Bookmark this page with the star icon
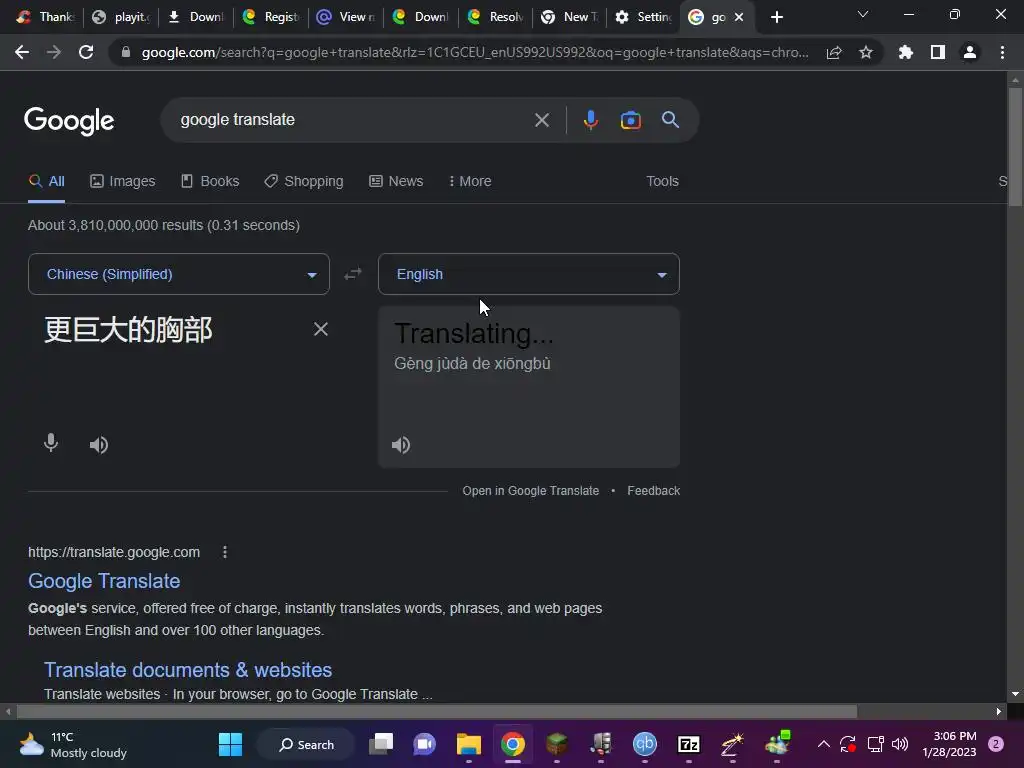The height and width of the screenshot is (768, 1024). click(866, 52)
